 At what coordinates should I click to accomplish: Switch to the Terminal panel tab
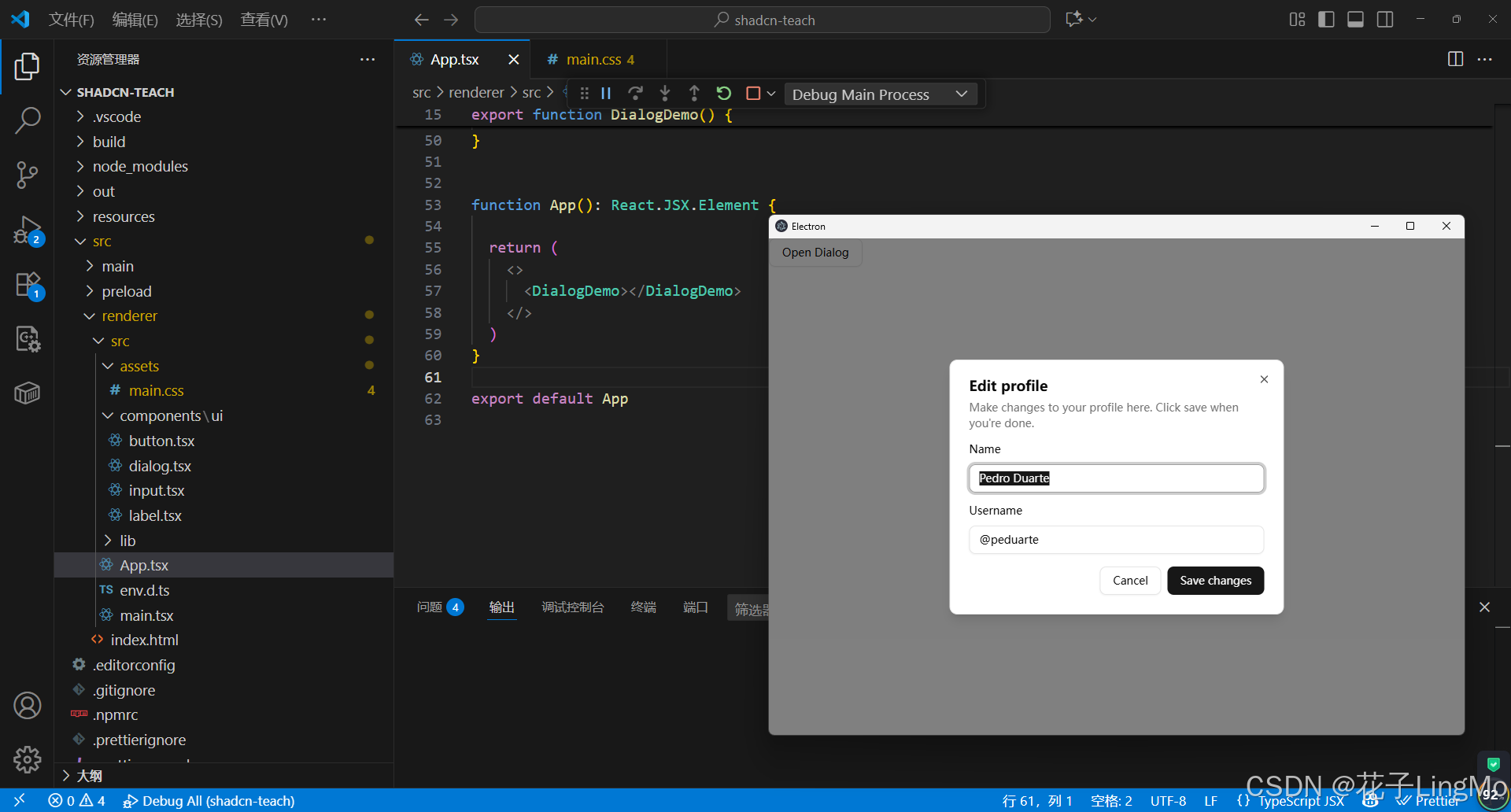pos(644,607)
